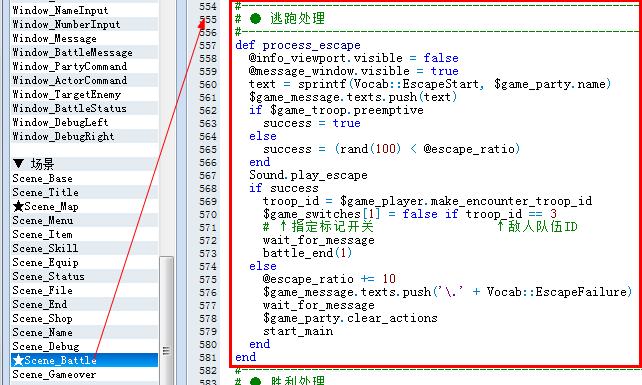Viewport: 642px width, 385px height.
Task: Click '@info_viewport.visible = false' code line
Action: (354, 58)
